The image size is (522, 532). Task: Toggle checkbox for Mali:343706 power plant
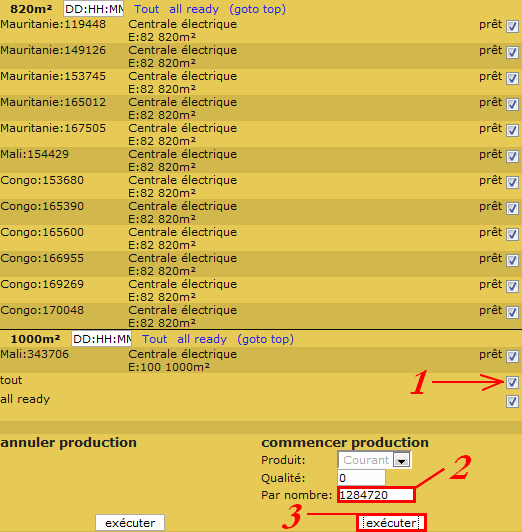click(x=512, y=357)
